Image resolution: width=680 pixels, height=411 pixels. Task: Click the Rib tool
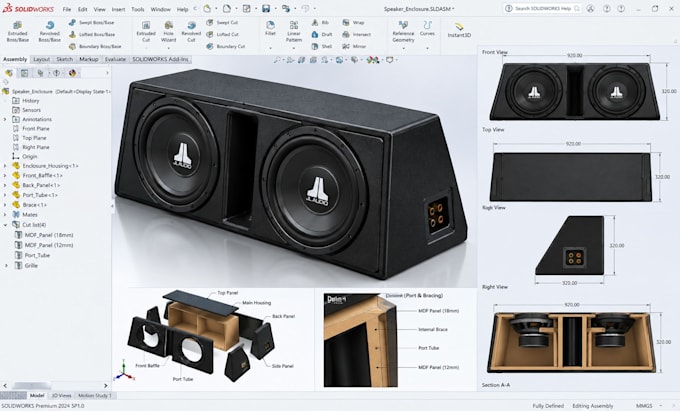click(x=320, y=22)
